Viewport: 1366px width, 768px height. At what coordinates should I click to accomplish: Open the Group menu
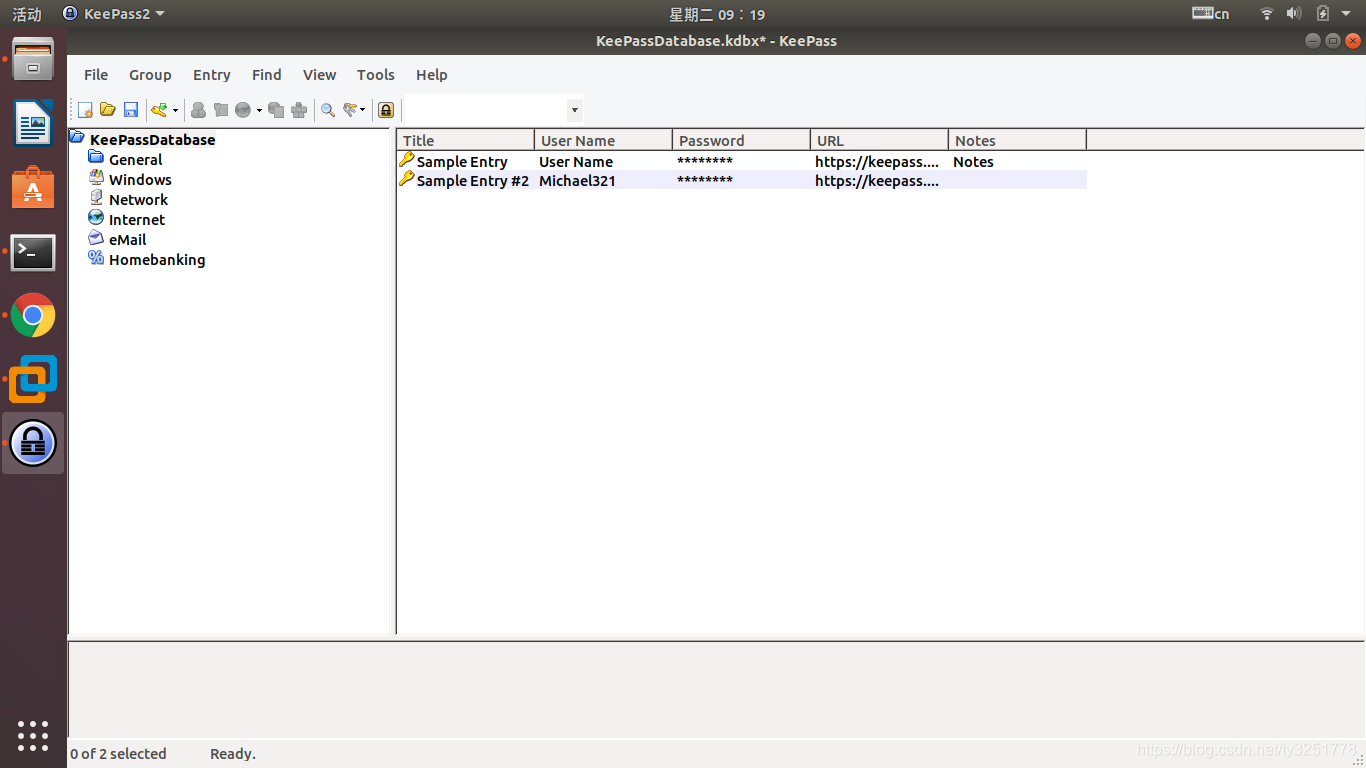tap(150, 75)
